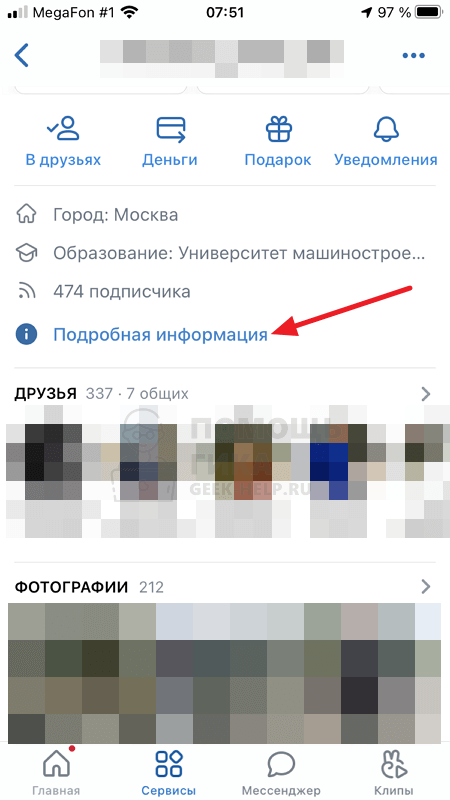The image size is (450, 800).
Task: Open the Друзья heading
Action: coord(45,393)
